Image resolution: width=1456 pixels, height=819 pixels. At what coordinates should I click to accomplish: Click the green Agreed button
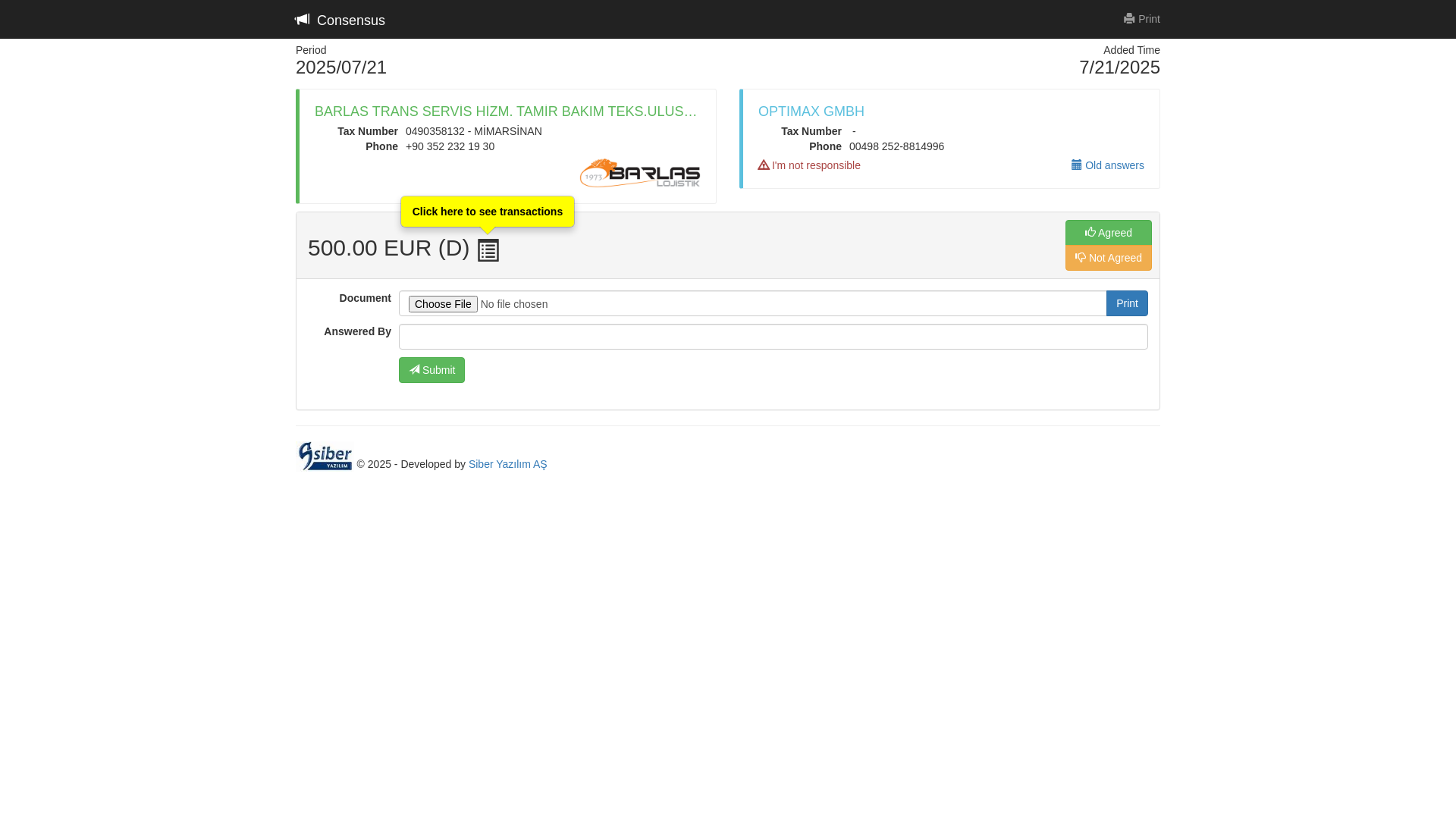(1108, 233)
